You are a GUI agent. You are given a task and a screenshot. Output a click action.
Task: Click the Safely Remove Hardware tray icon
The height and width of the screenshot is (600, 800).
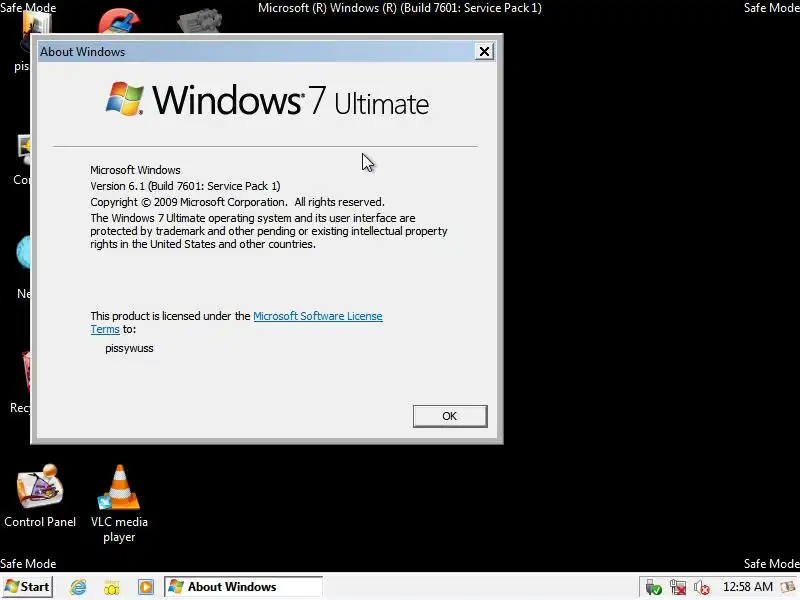pyautogui.click(x=653, y=587)
